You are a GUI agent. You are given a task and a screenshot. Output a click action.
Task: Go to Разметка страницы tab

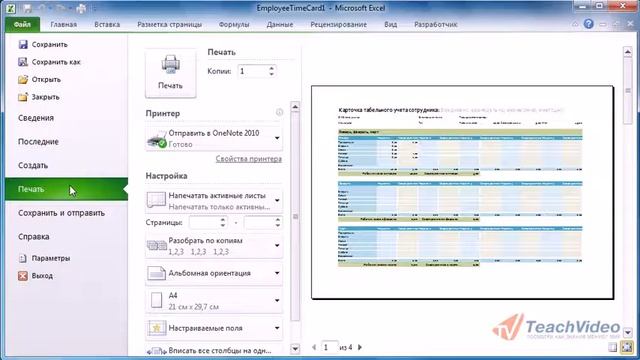tap(169, 24)
